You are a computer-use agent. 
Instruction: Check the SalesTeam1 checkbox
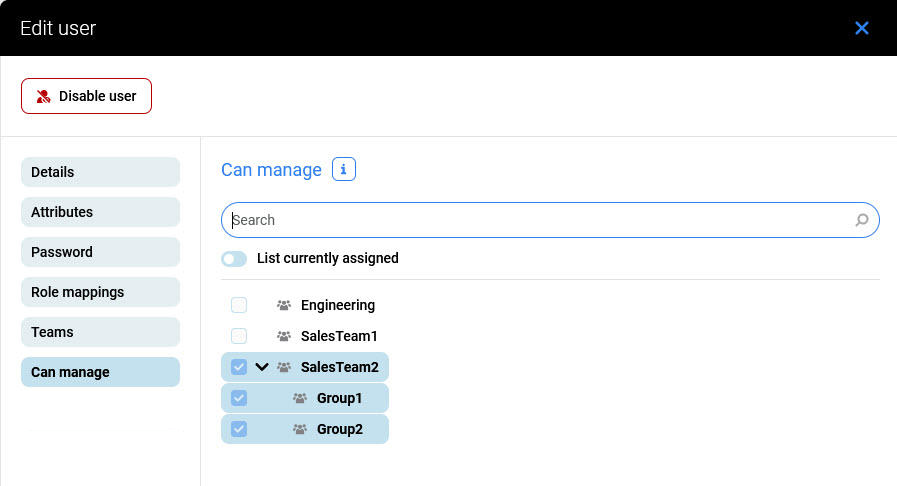[x=239, y=336]
